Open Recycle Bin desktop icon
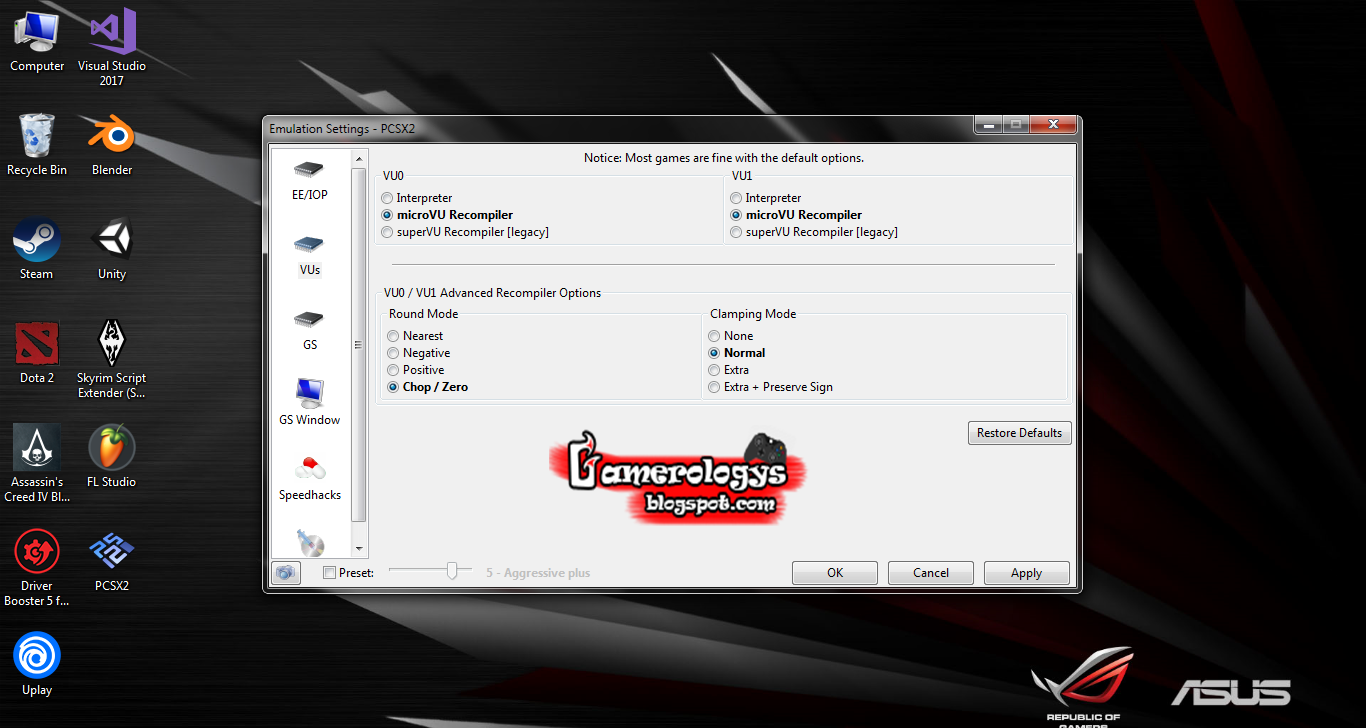 (37, 145)
